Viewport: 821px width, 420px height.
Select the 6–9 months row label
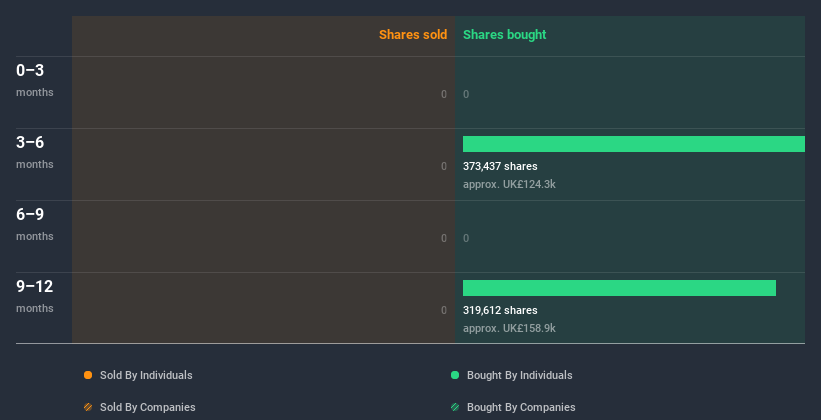(x=35, y=224)
